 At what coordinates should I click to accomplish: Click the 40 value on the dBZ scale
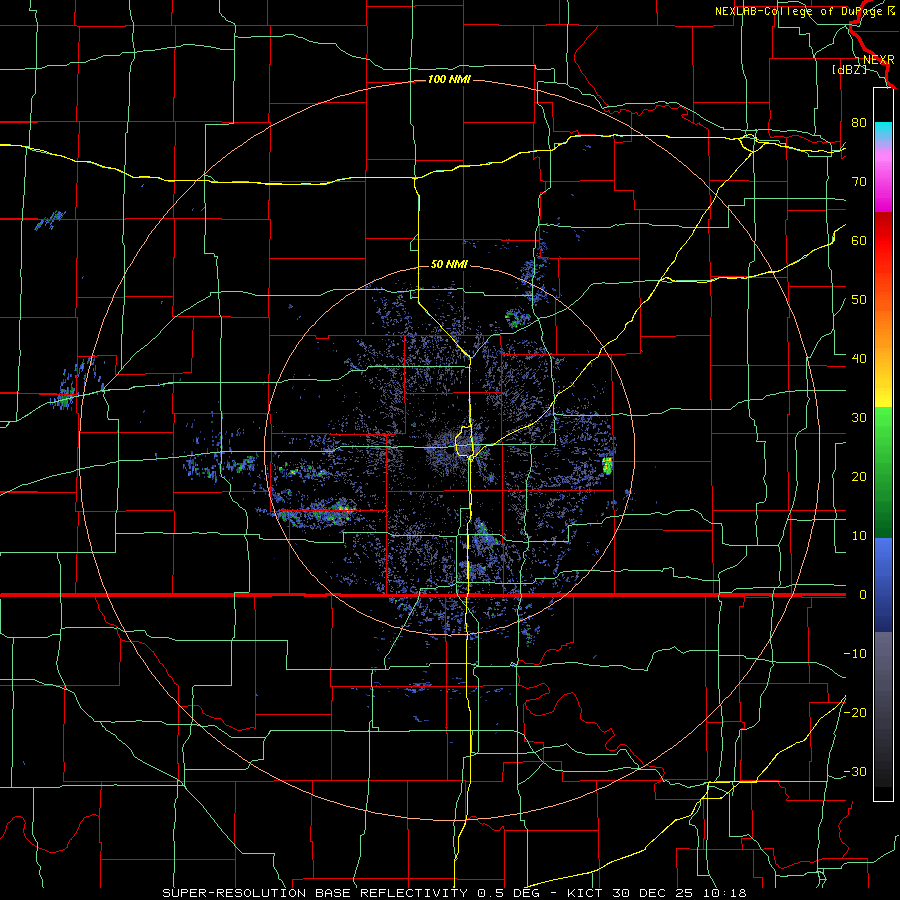tap(859, 359)
